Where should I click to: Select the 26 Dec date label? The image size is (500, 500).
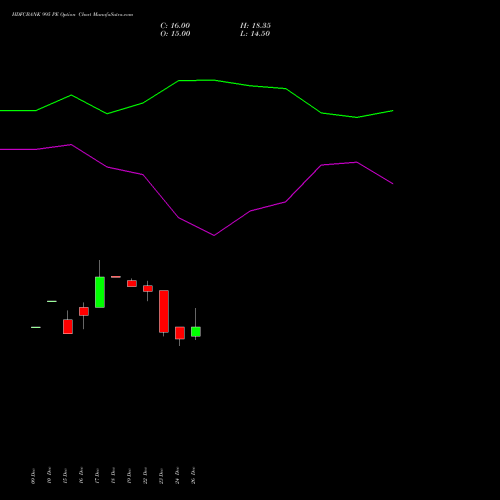click(193, 476)
